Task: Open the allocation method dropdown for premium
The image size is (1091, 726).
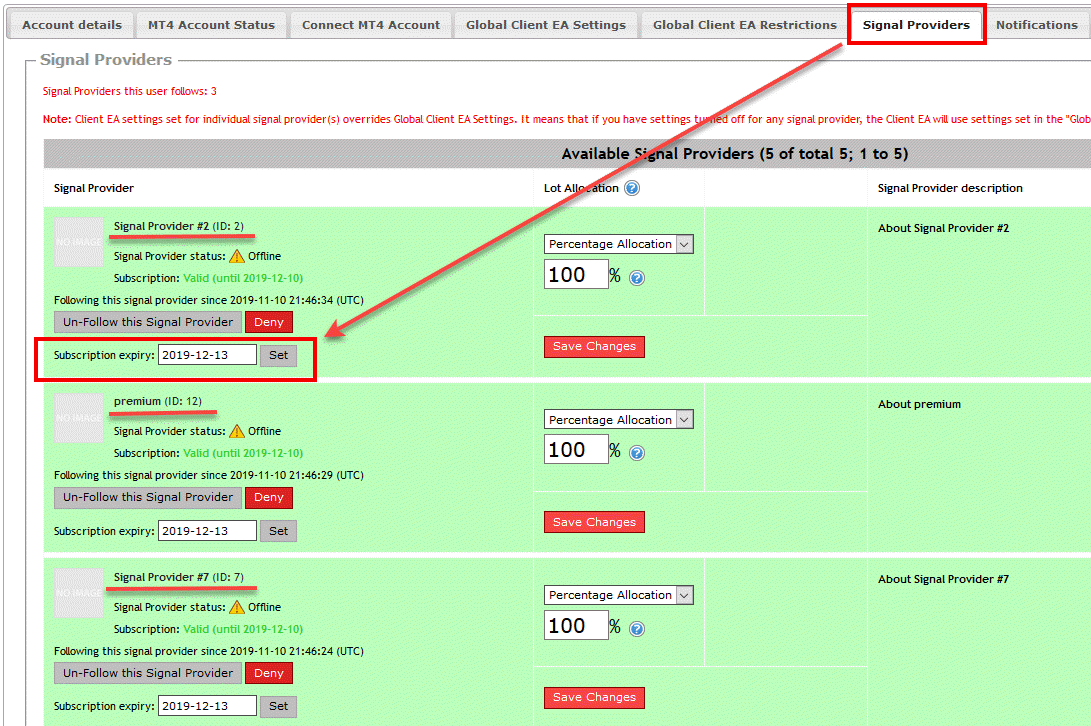Action: (618, 419)
